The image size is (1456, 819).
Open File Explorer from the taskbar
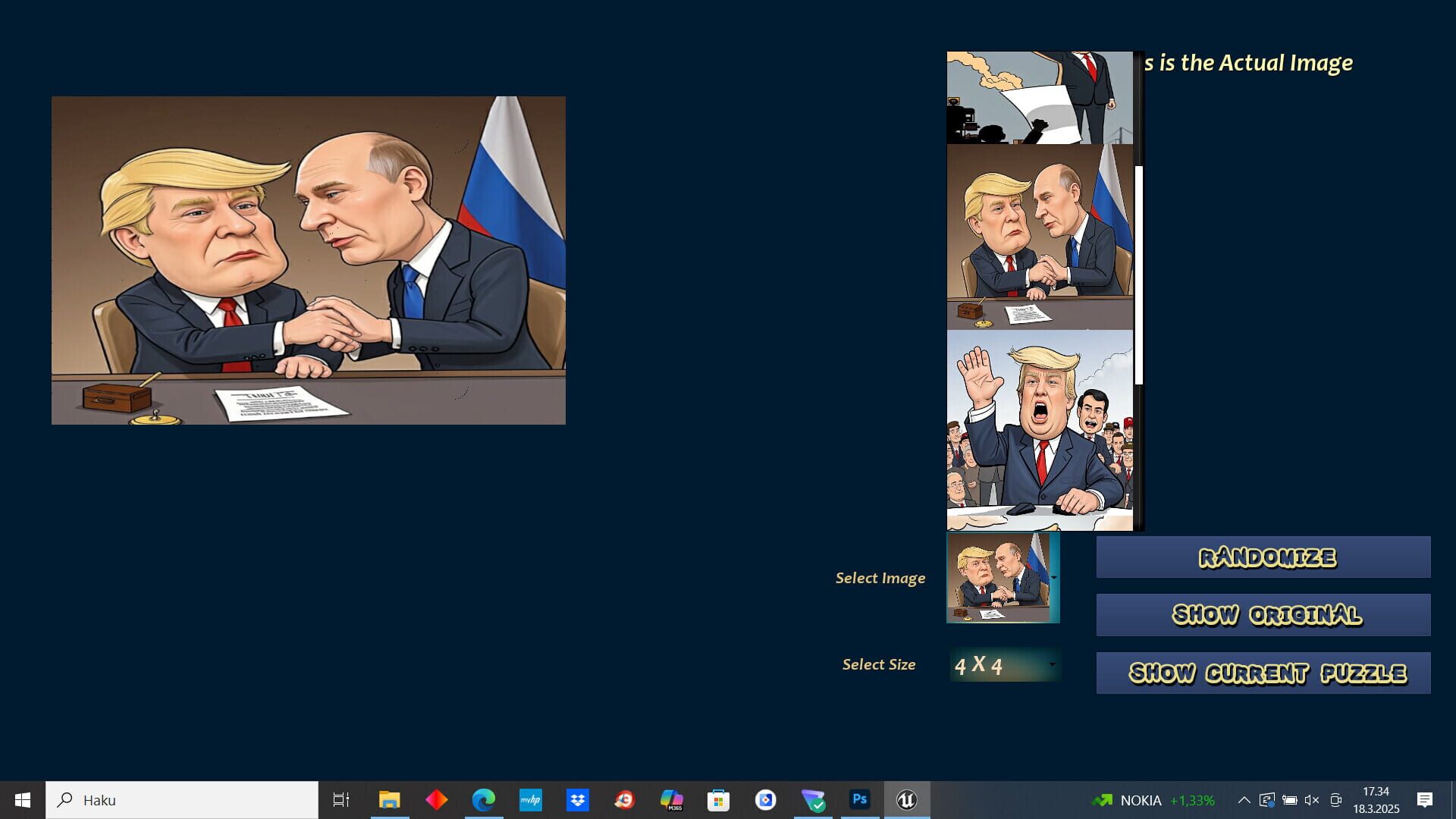(390, 799)
